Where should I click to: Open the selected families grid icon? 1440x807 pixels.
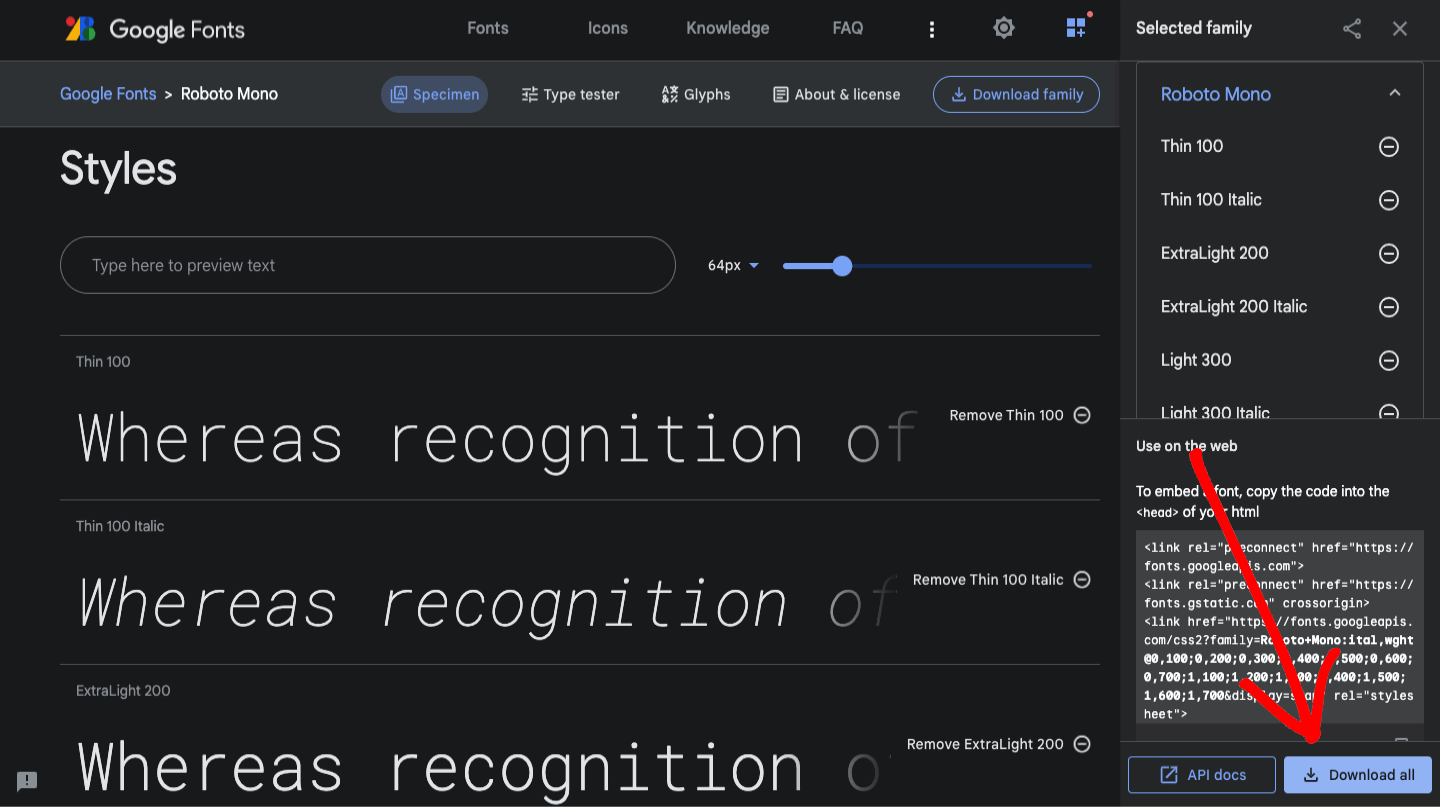1076,28
